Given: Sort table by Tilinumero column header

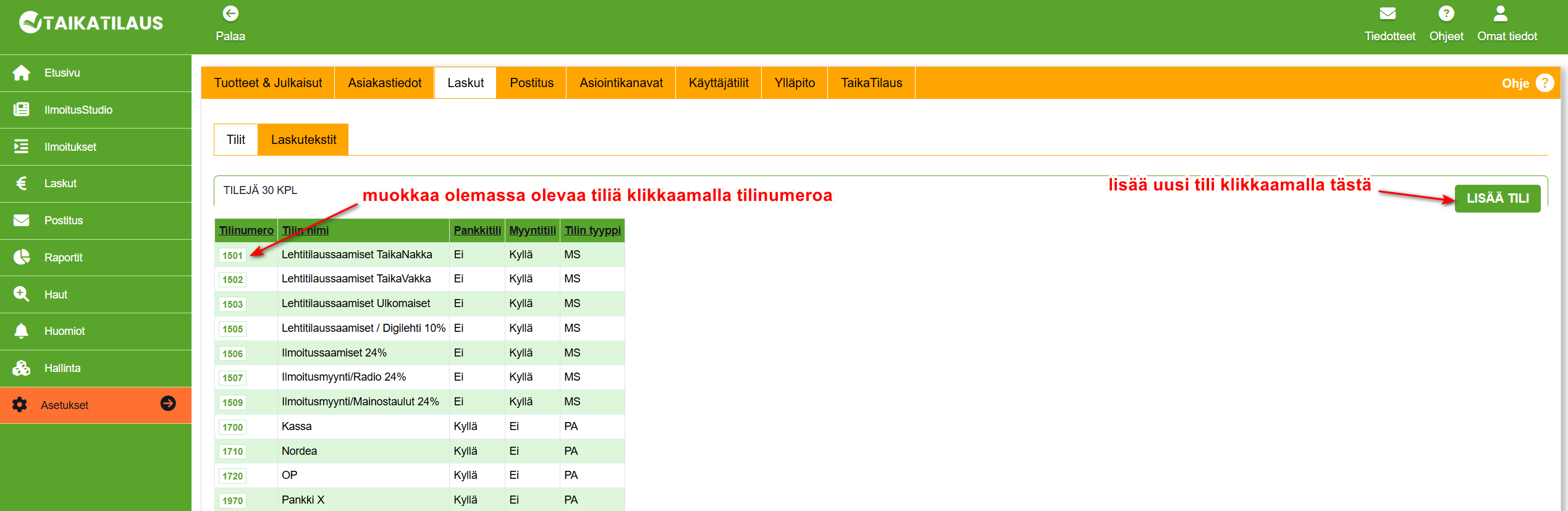Looking at the screenshot, I should tap(246, 230).
